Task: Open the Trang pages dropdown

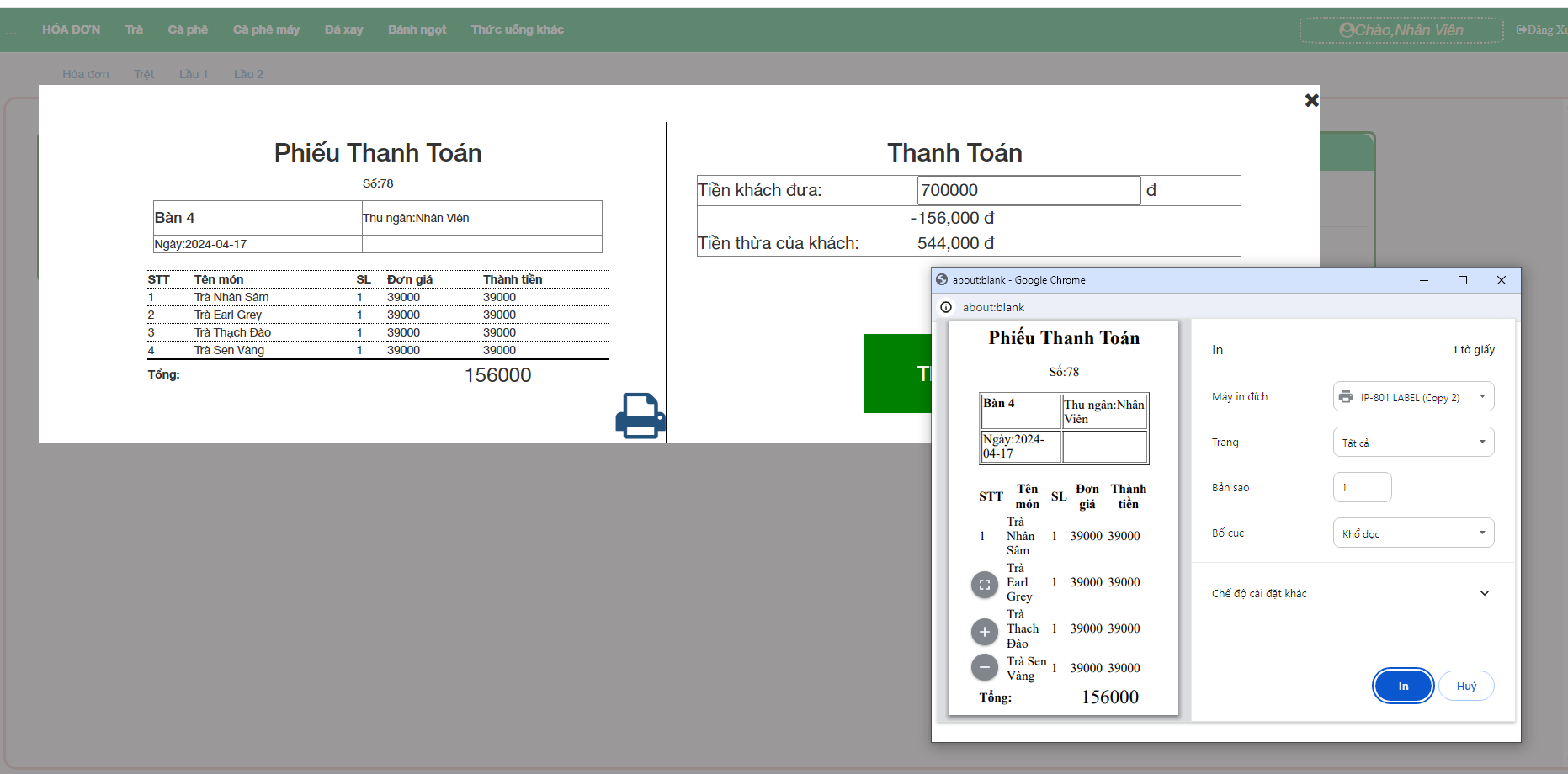Action: pos(1413,443)
